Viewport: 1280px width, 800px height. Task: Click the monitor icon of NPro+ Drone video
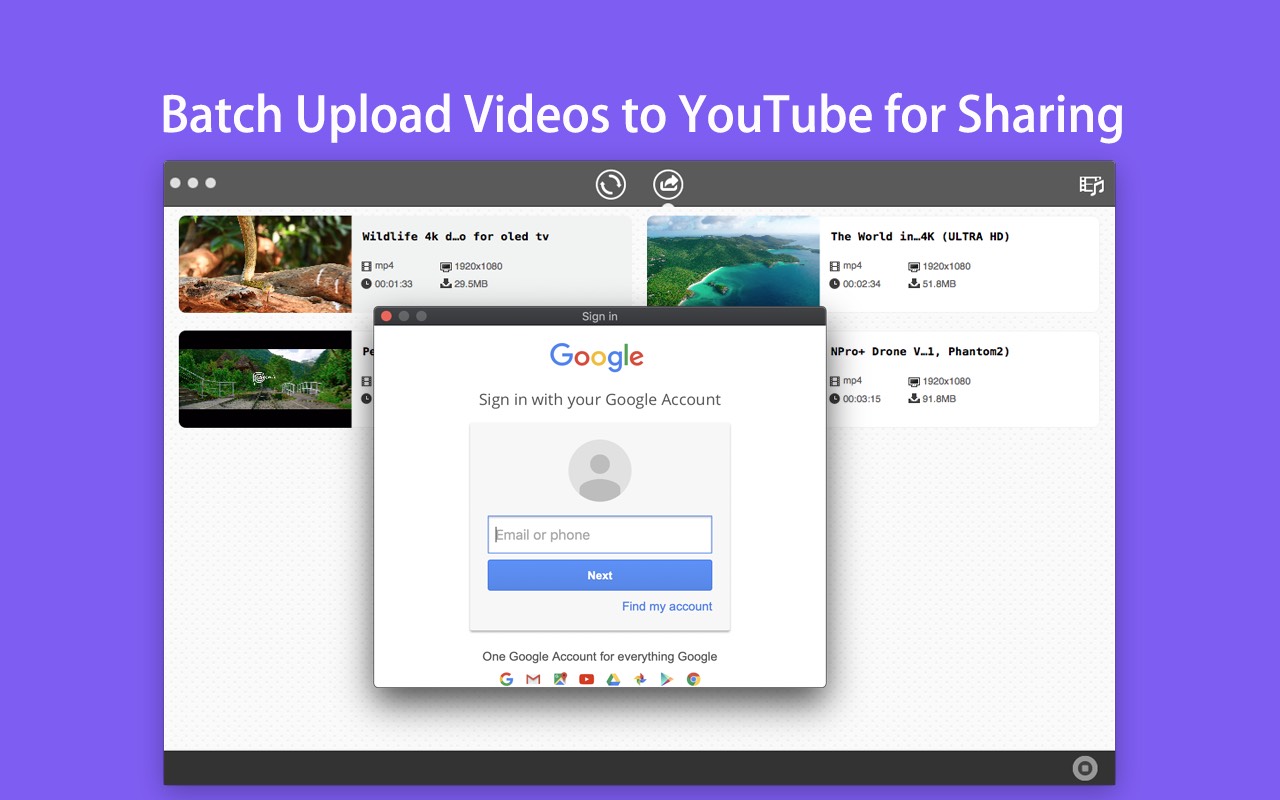(914, 381)
